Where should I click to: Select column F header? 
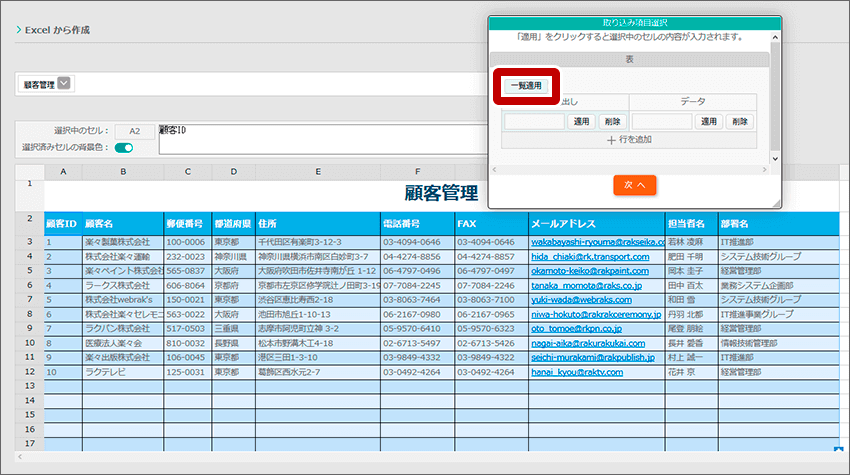coord(417,172)
